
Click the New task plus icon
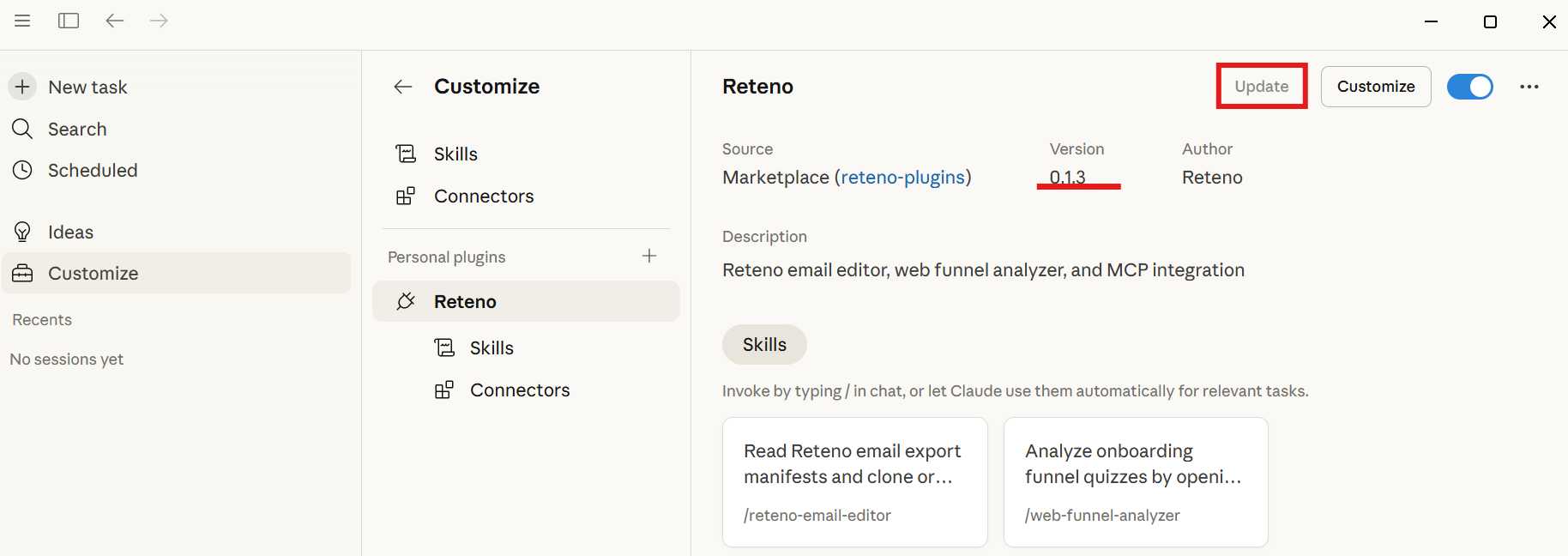pyautogui.click(x=23, y=87)
